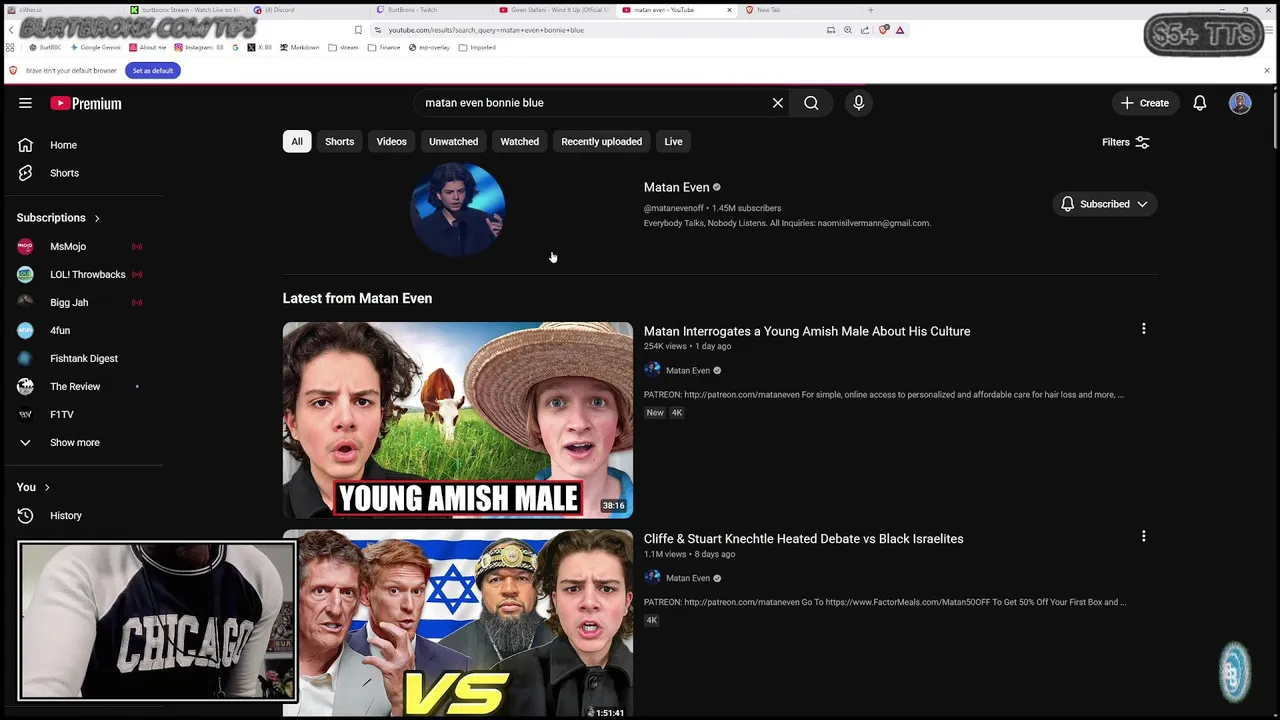Dismiss the default browser banner X
1280x720 pixels.
(1266, 71)
